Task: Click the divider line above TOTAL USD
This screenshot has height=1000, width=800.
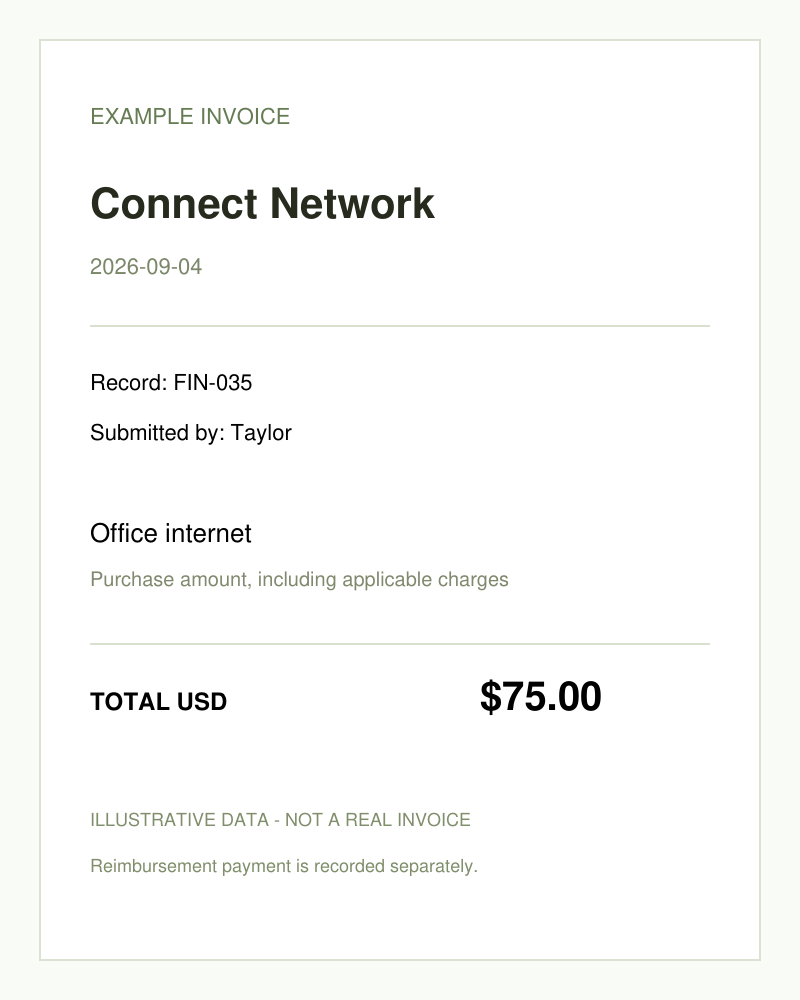Action: (400, 644)
